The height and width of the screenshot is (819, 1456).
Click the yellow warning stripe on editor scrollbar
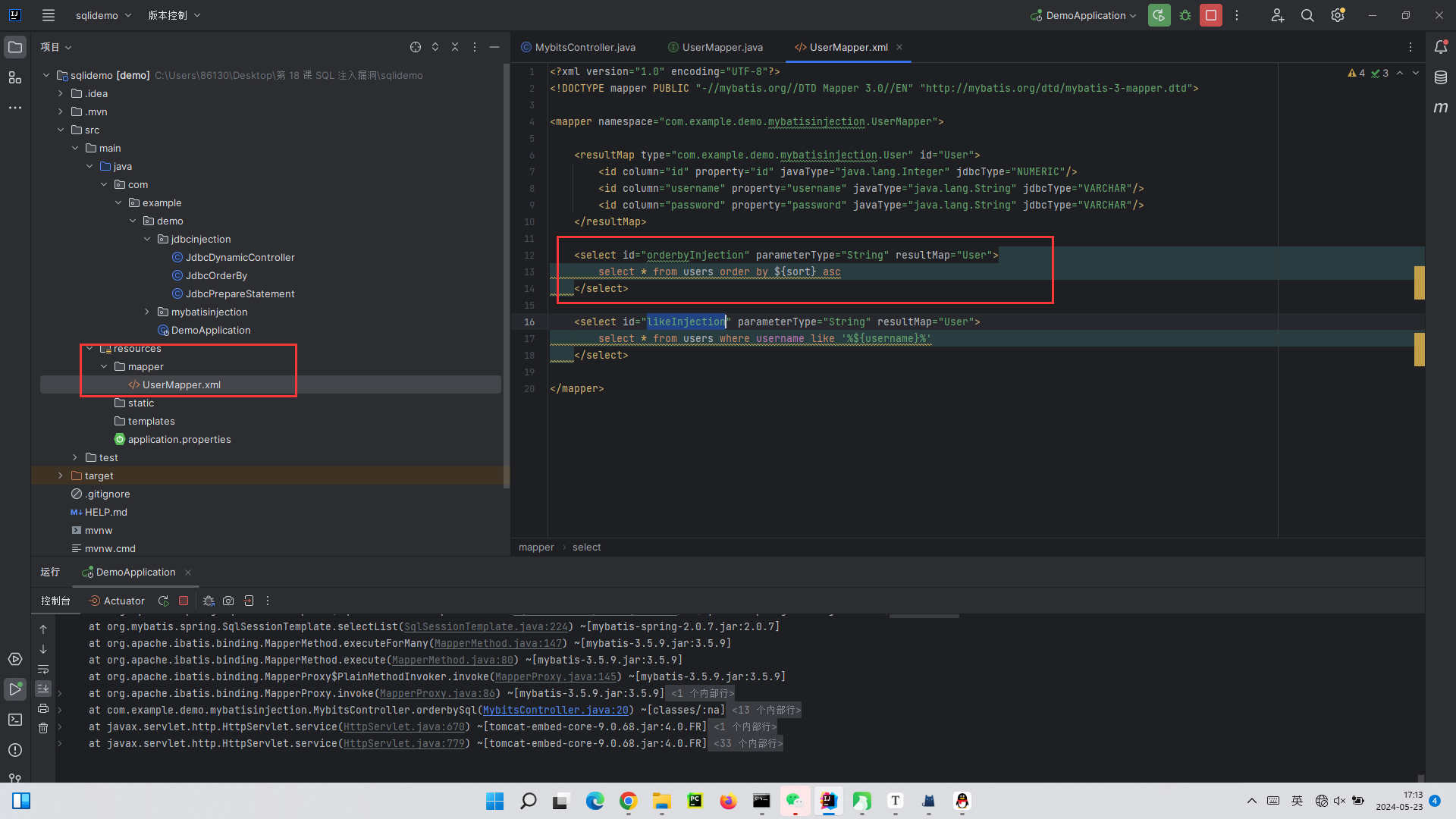tap(1419, 282)
